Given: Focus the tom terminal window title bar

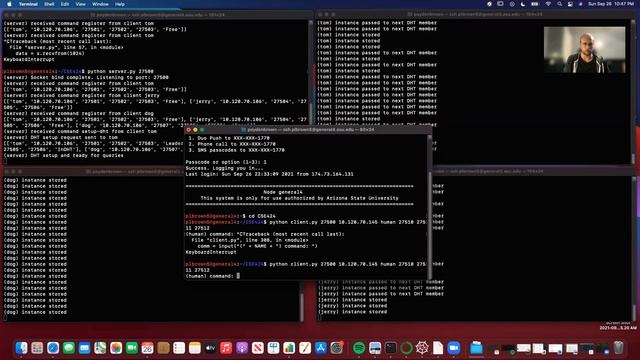Looking at the screenshot, I should point(476,14).
